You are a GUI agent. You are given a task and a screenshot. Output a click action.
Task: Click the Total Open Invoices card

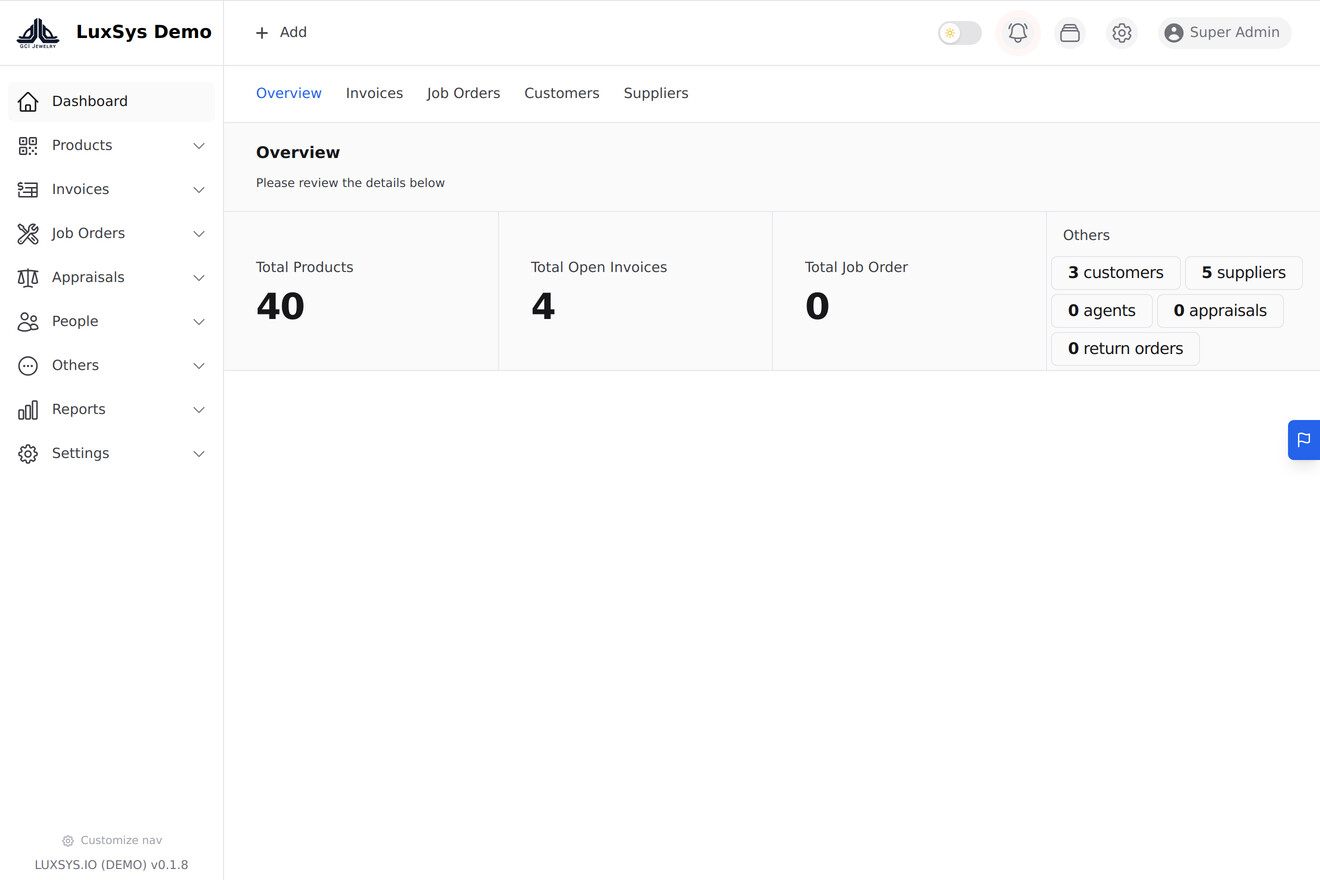635,291
